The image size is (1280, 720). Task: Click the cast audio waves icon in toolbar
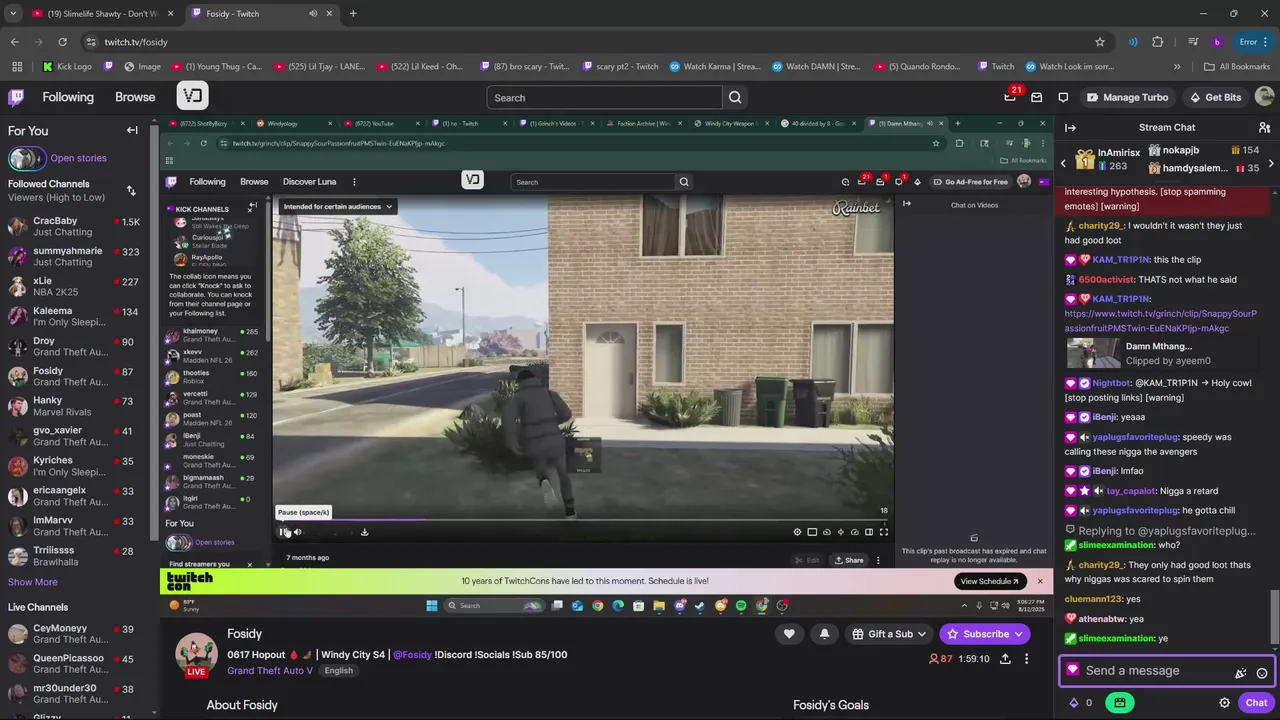coord(1133,42)
